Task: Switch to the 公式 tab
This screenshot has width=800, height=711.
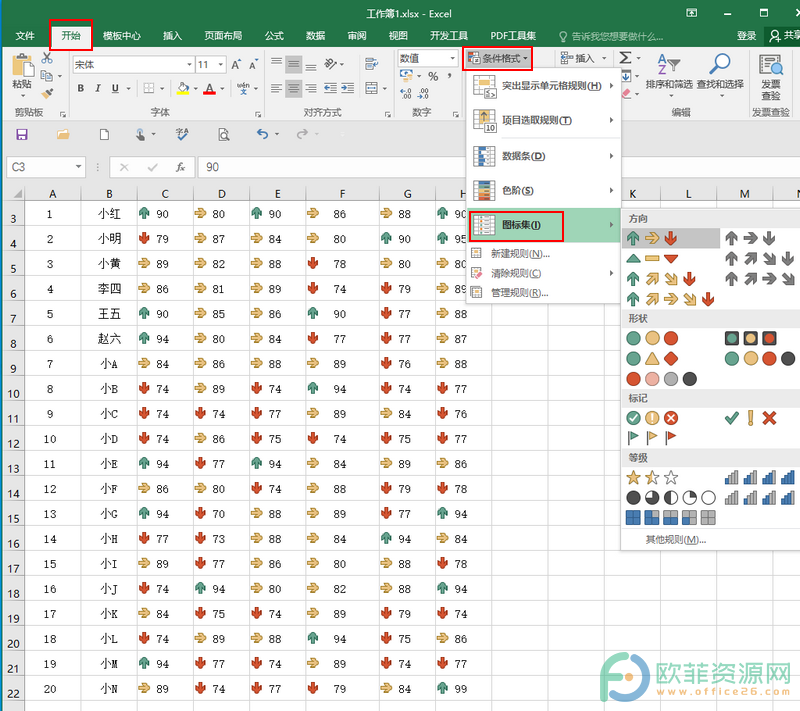Action: tap(274, 36)
